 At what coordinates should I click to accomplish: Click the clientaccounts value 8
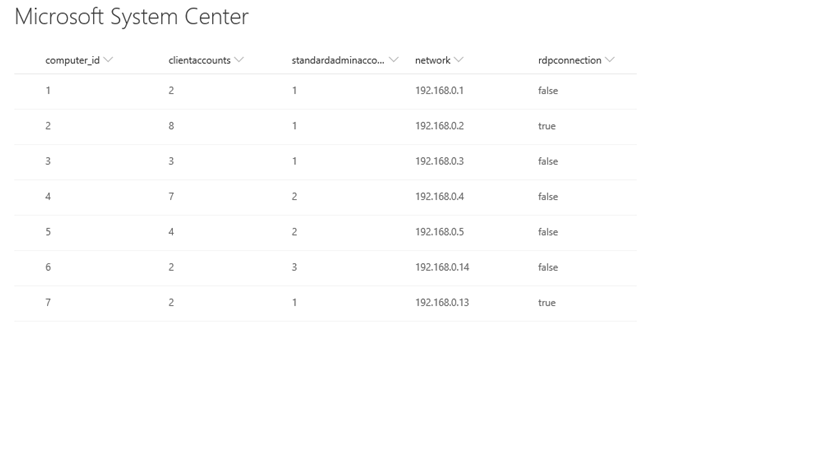coord(172,126)
